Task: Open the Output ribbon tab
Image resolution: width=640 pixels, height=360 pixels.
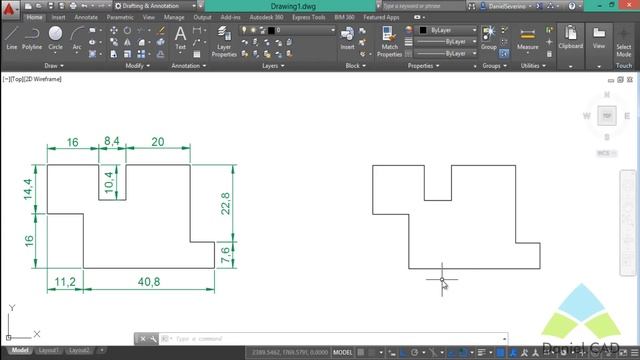Action: click(x=202, y=17)
